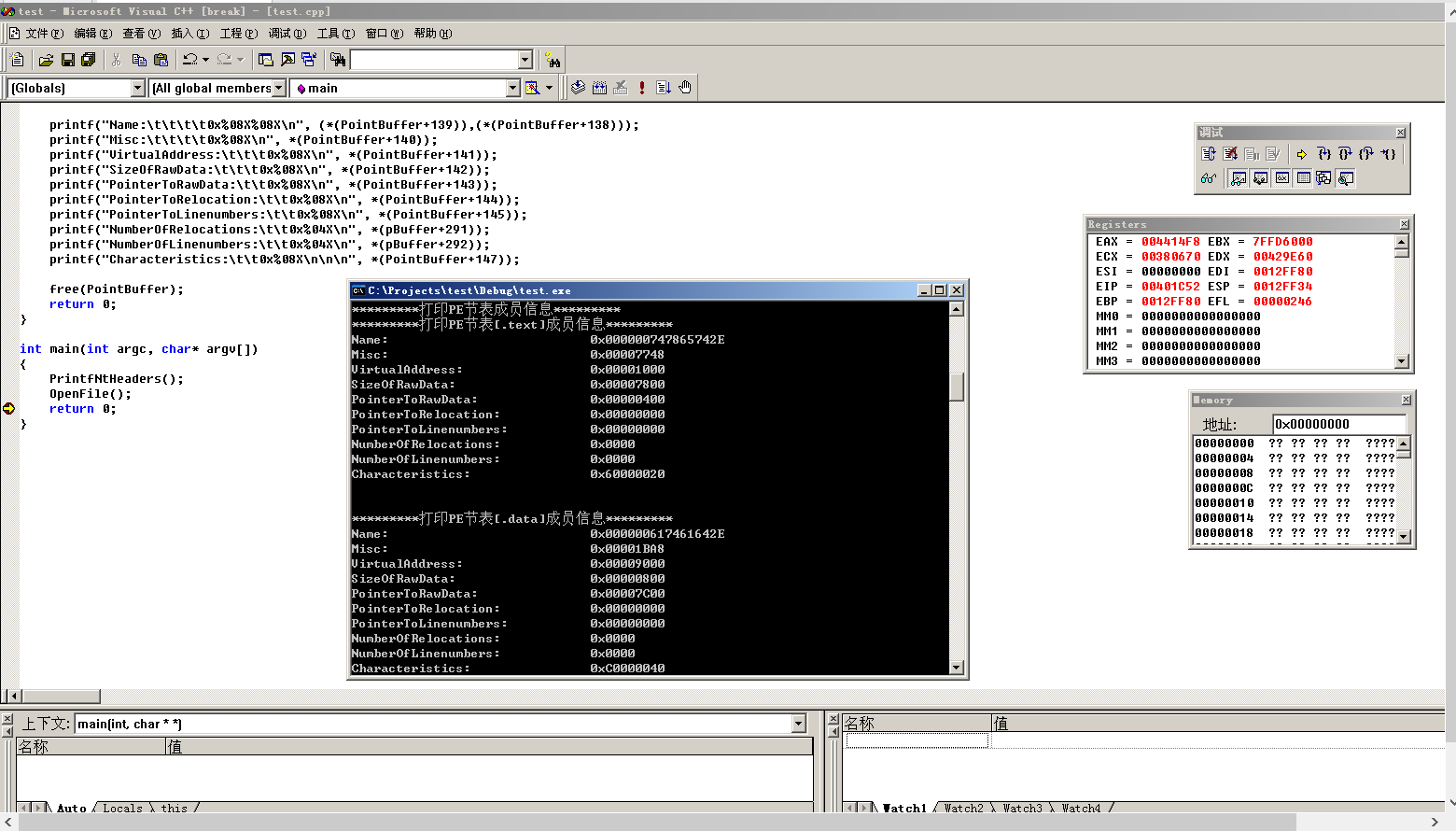Expand the context dropdown showing main(int, char * *)
Screen dimensions: 1456x831
point(798,724)
